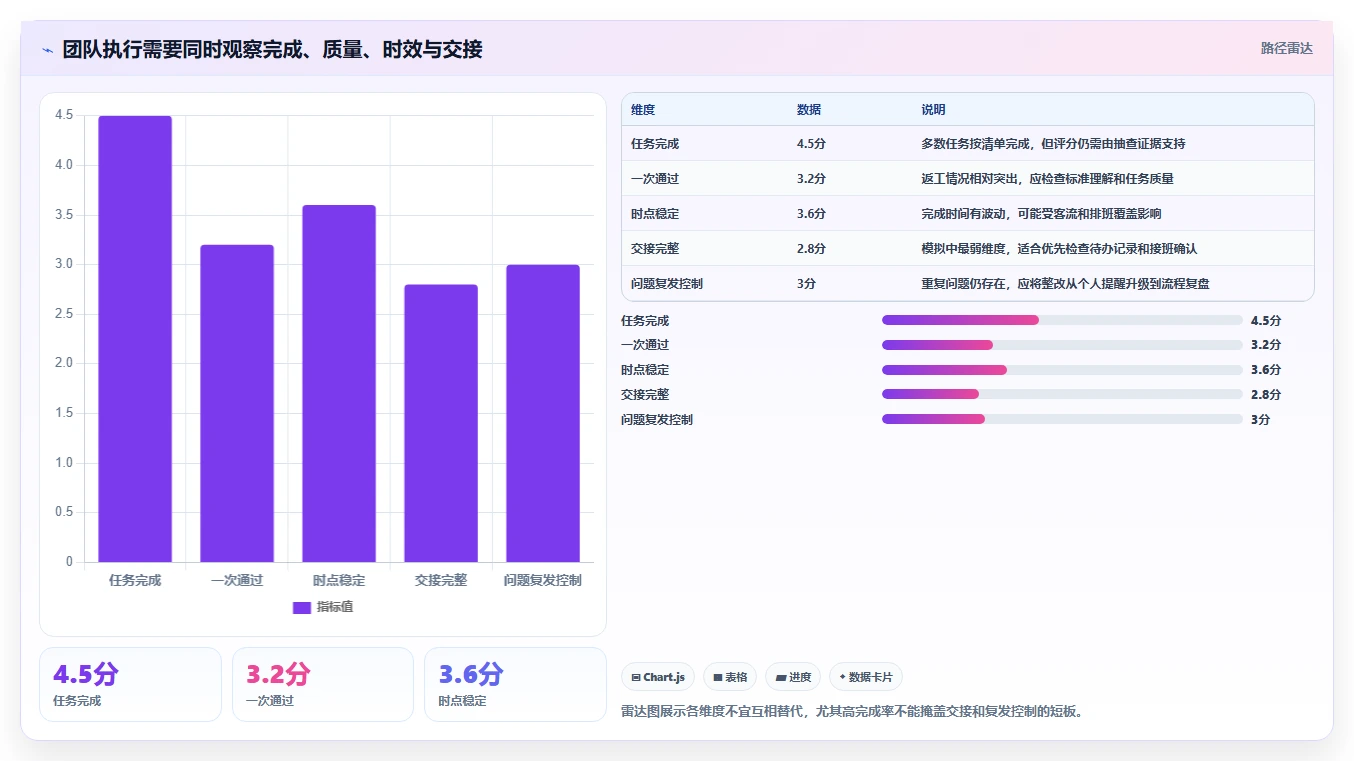1354x761 pixels.
Task: Click the 4.5分 任务完成 data card
Action: point(130,684)
